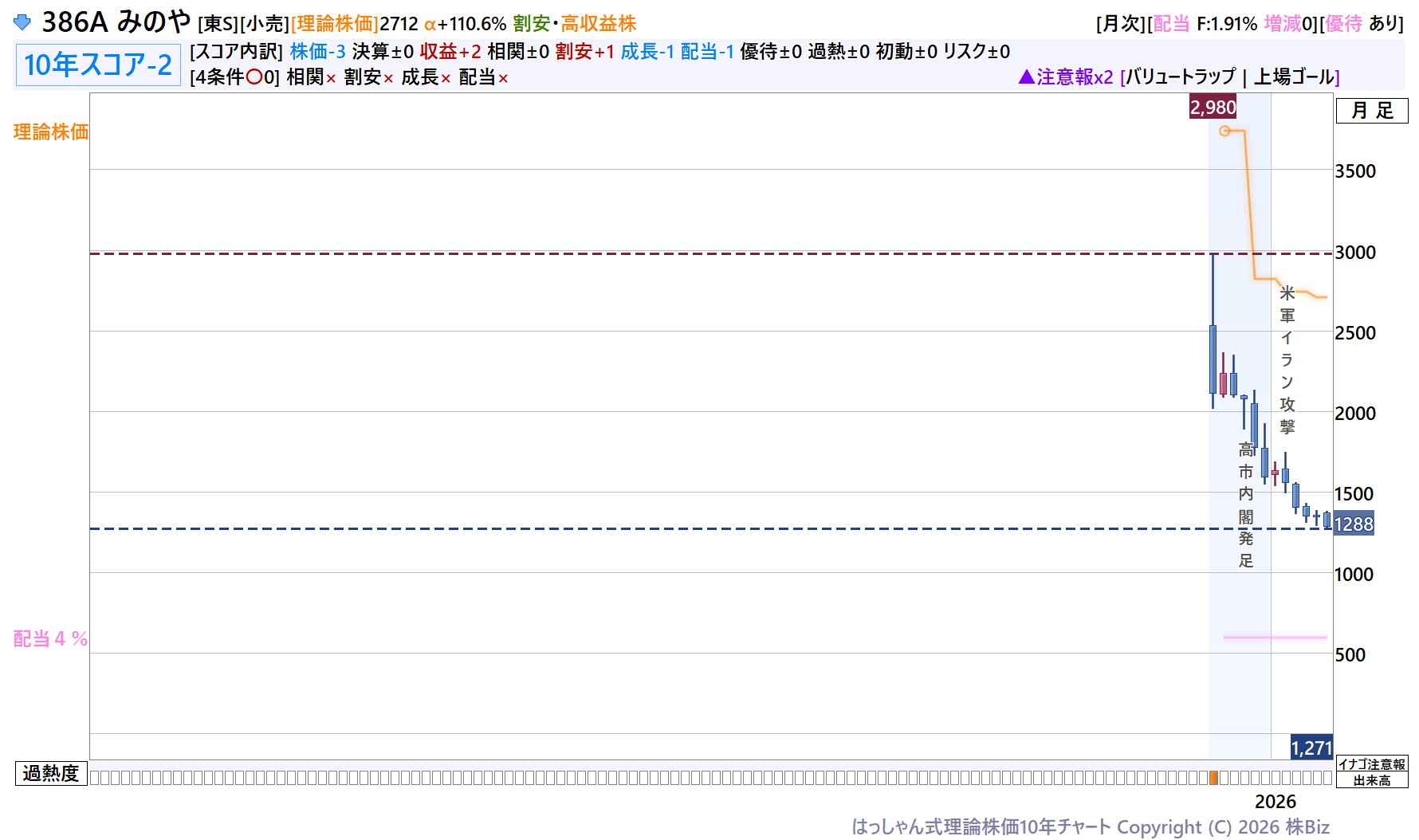Click the 理論株価 orange axis label
Viewport: 1419px width, 840px height.
[x=51, y=131]
